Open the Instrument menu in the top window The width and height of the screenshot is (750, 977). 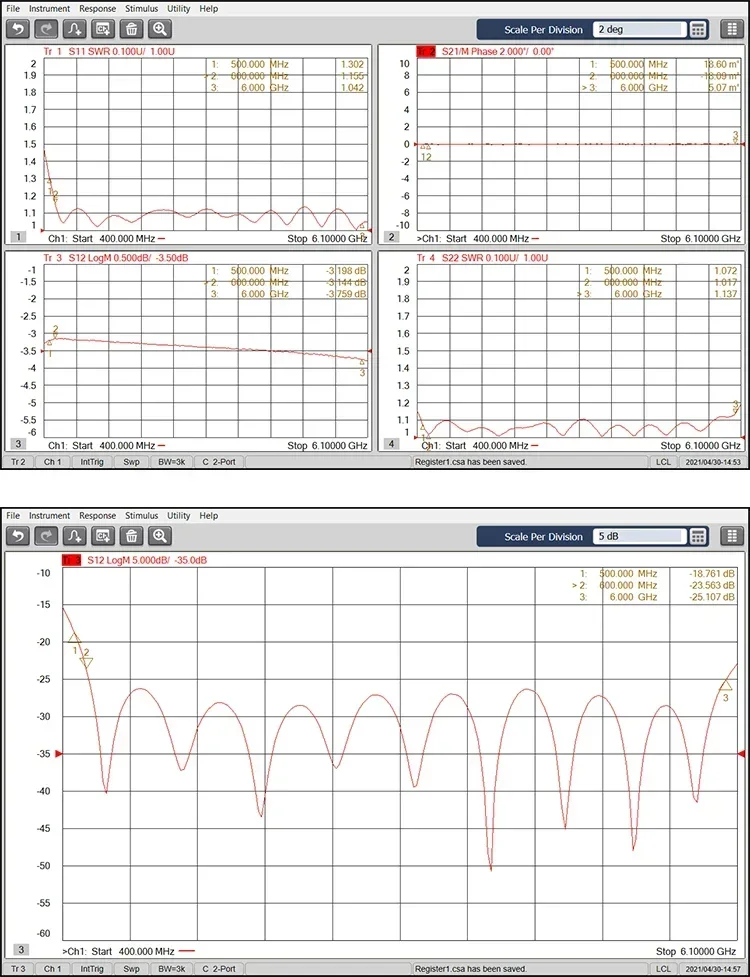49,9
